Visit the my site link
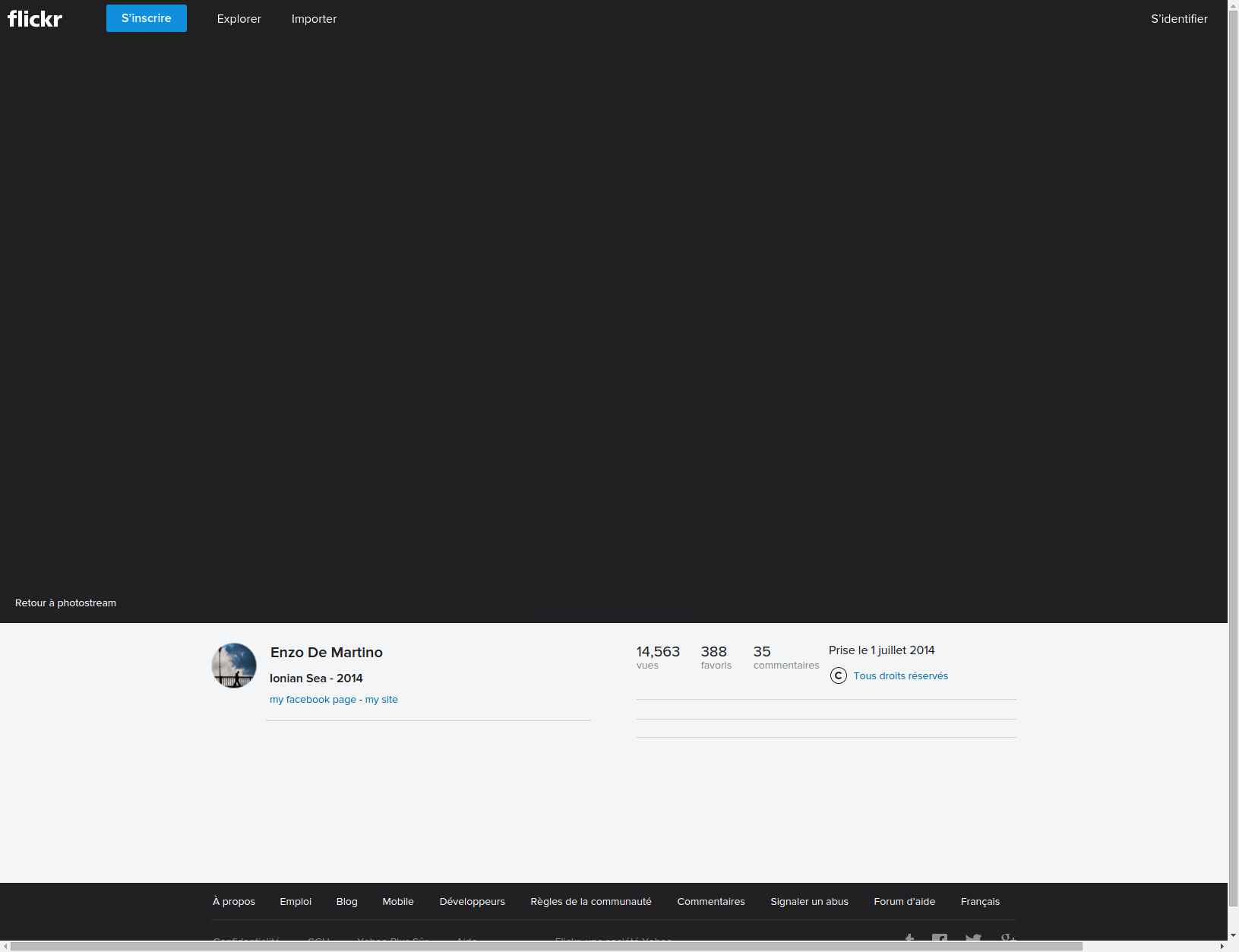The image size is (1239, 952). 381,700
